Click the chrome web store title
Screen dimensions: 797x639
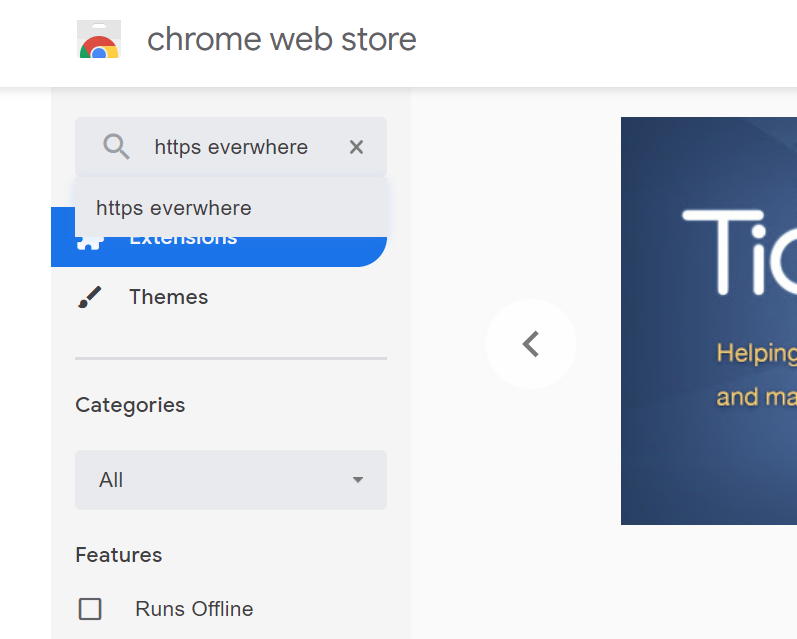[282, 39]
